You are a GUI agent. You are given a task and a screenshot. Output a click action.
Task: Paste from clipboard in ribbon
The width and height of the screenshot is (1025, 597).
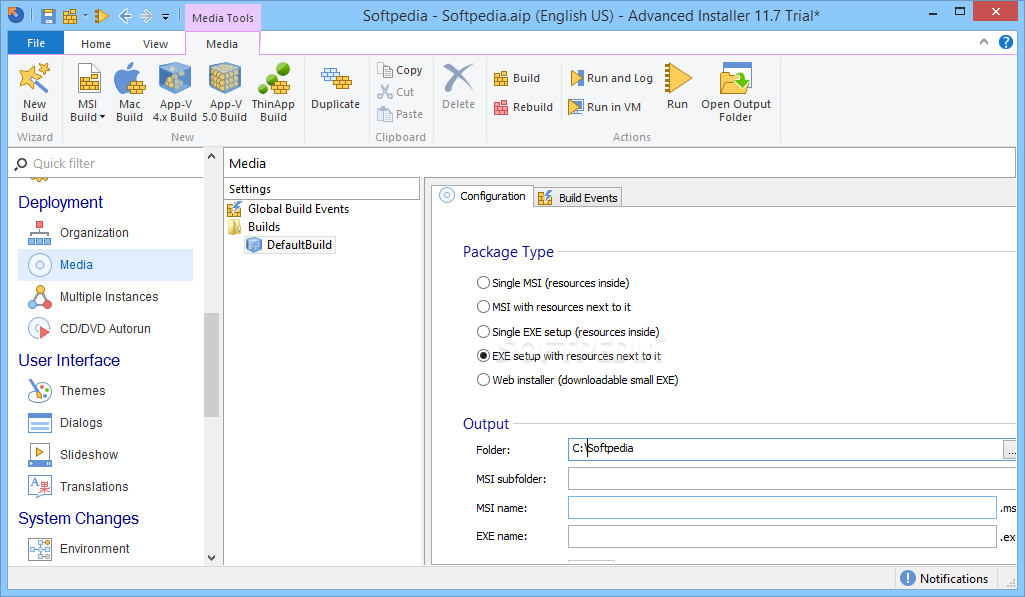pyautogui.click(x=400, y=114)
